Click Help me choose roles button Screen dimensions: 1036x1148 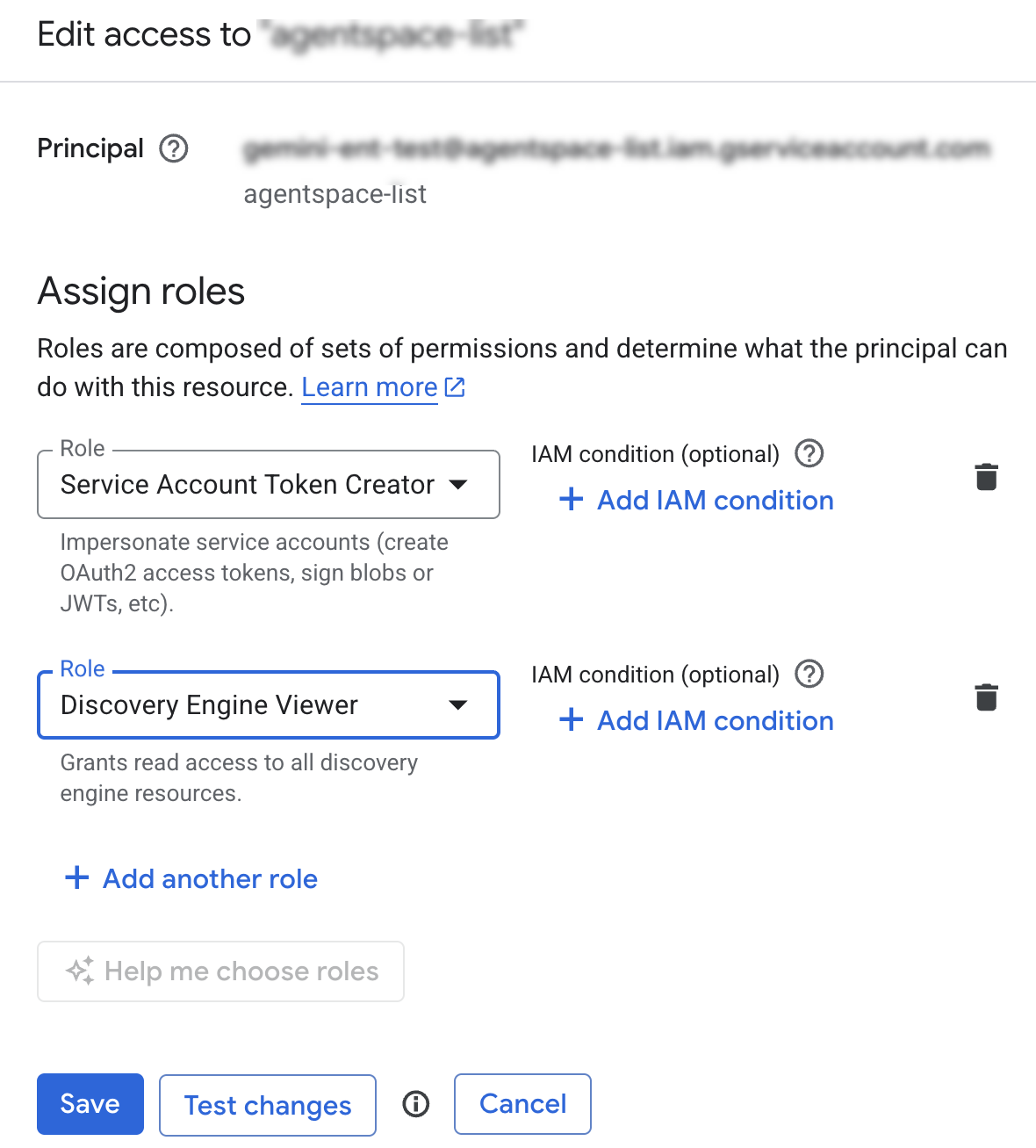click(x=220, y=971)
